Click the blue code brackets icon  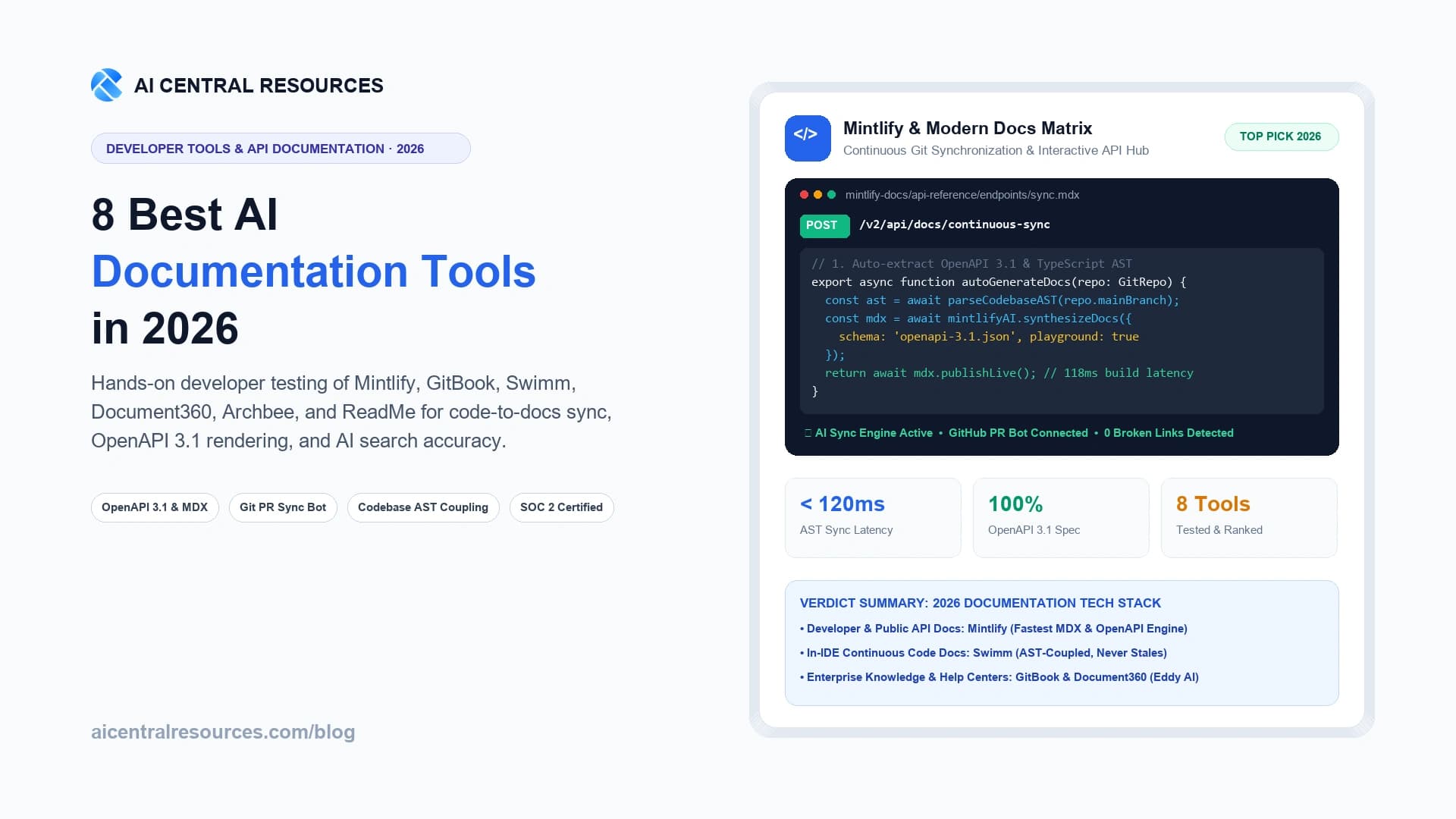coord(808,138)
